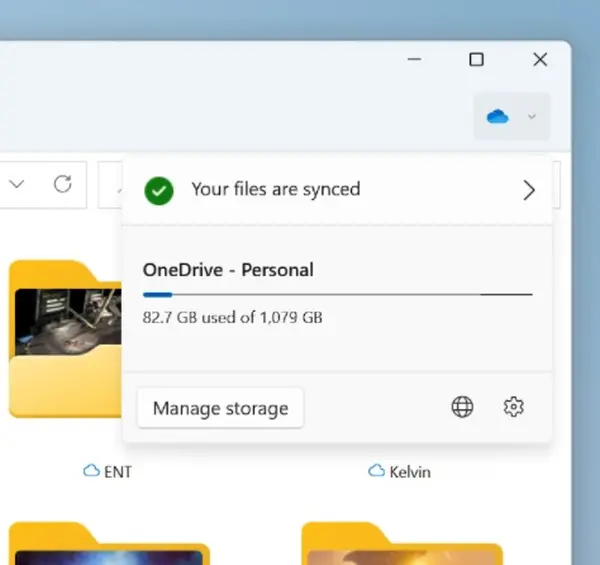
Task: Click the green synced checkmark icon
Action: pos(158,190)
